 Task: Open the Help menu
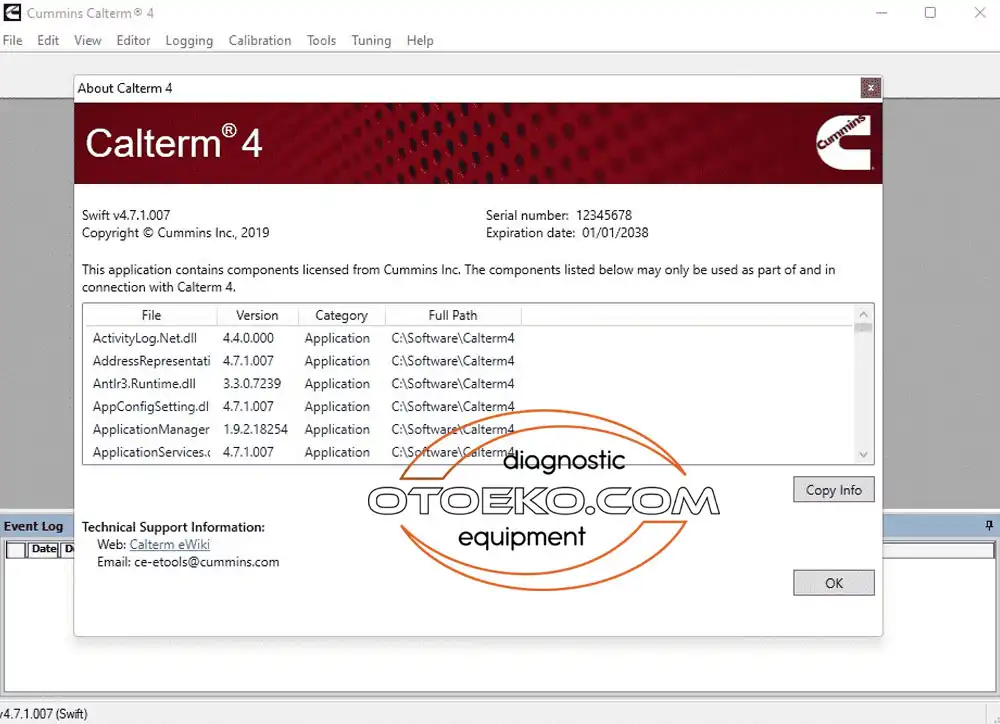tap(420, 40)
